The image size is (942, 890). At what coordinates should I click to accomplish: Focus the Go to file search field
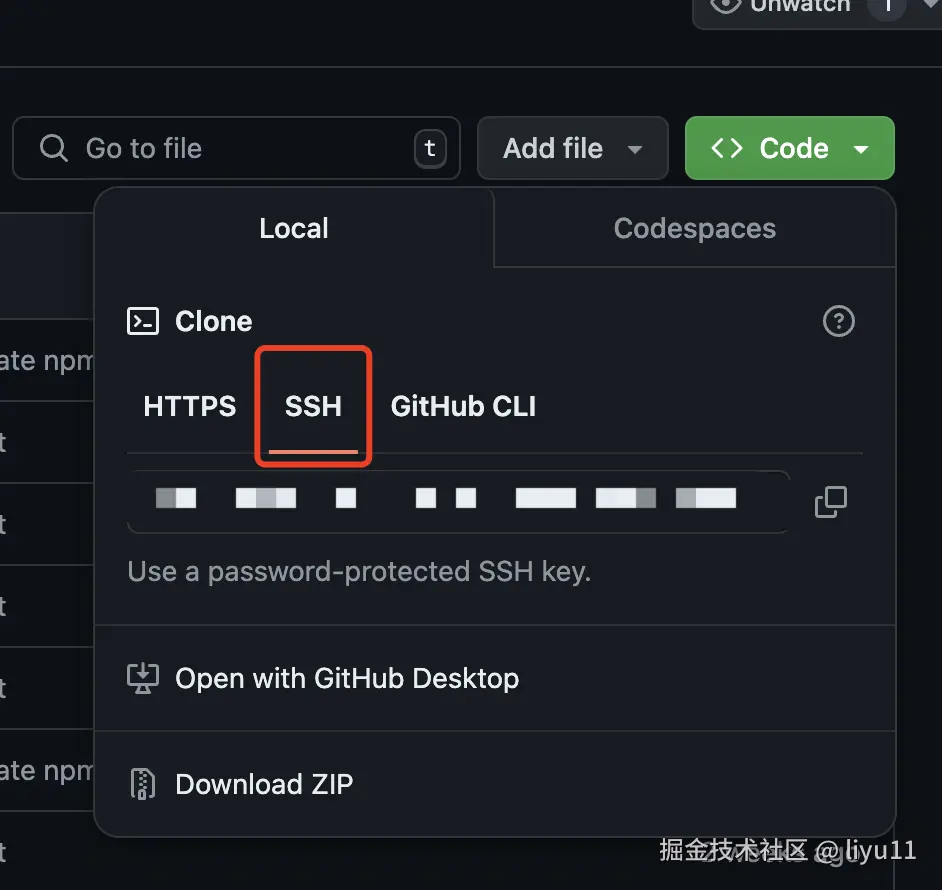[236, 148]
